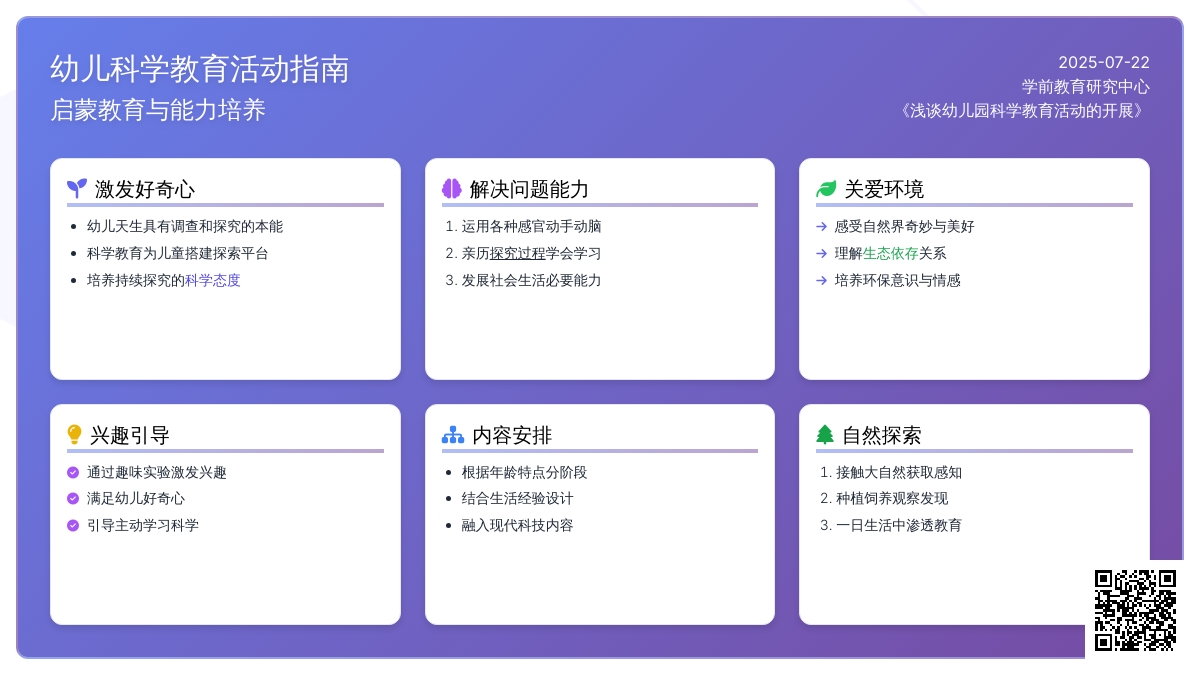
Task: Click the QR code image
Action: coord(1135,610)
